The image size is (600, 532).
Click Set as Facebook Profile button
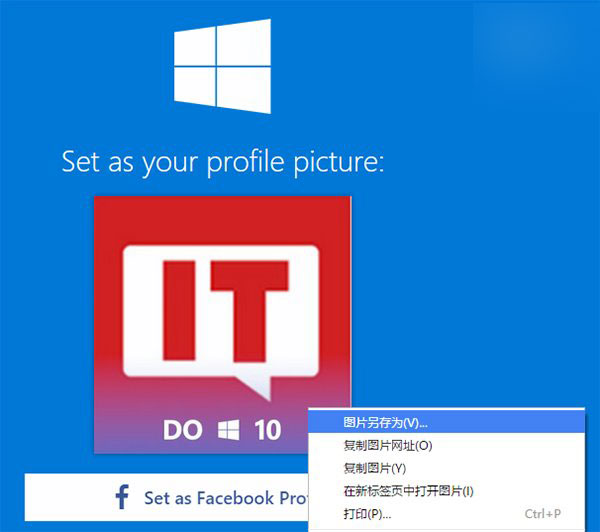[166, 498]
